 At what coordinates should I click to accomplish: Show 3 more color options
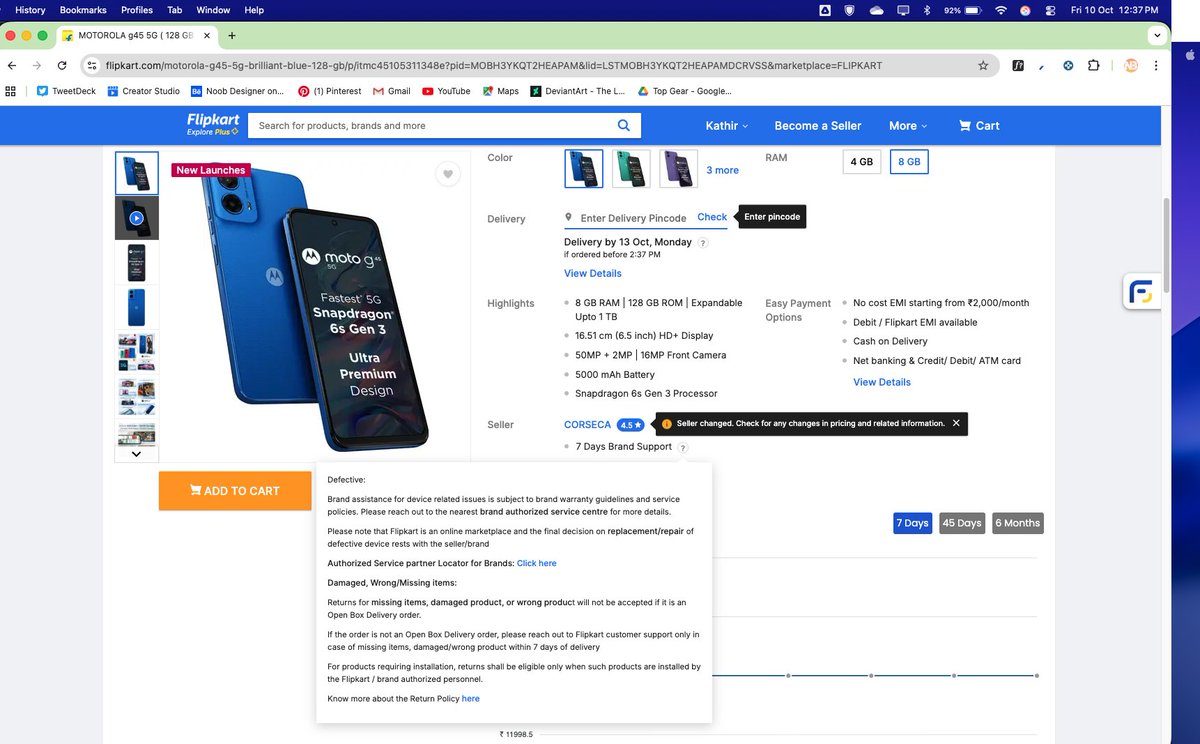coord(723,170)
